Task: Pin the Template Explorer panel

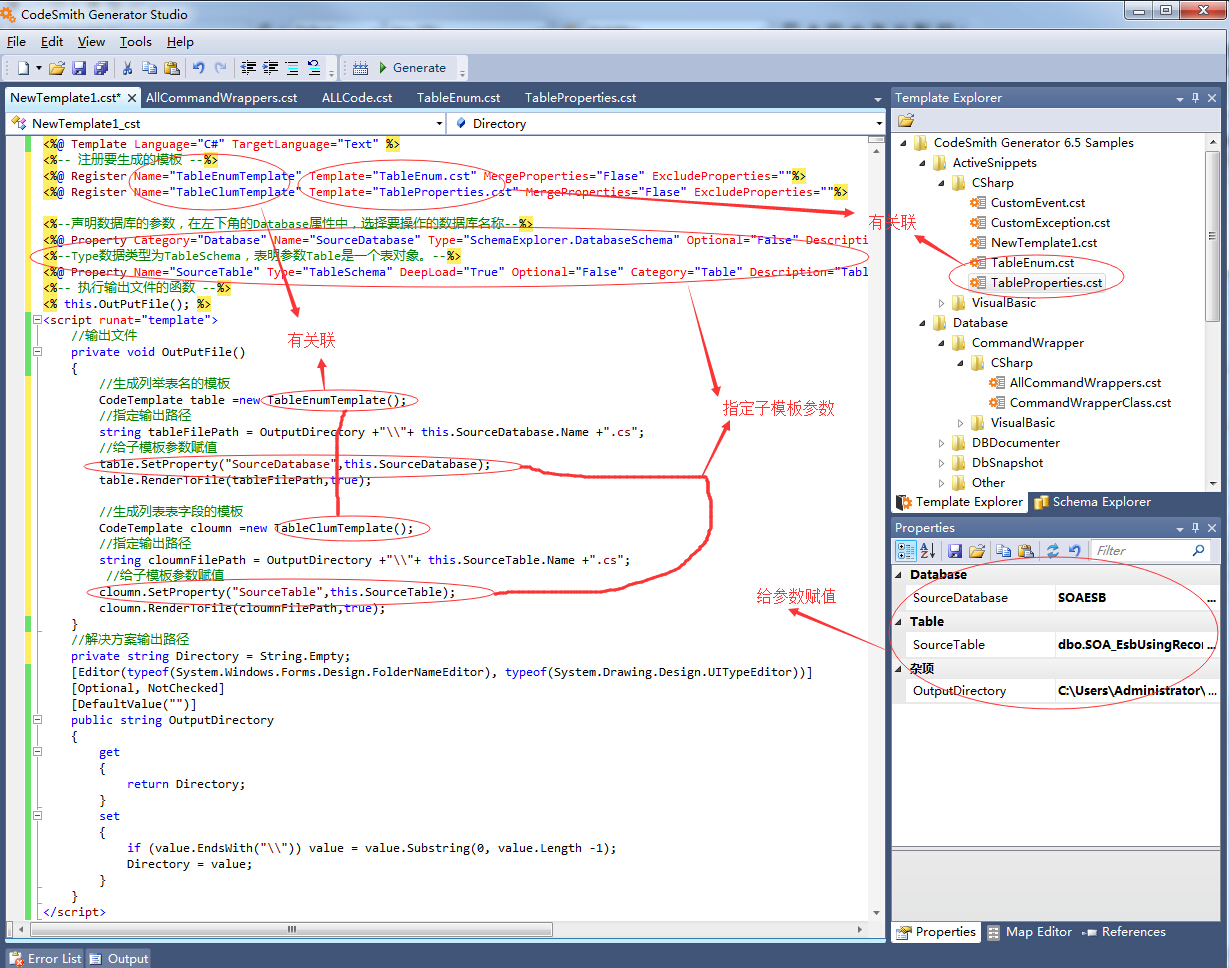Action: click(x=1196, y=98)
